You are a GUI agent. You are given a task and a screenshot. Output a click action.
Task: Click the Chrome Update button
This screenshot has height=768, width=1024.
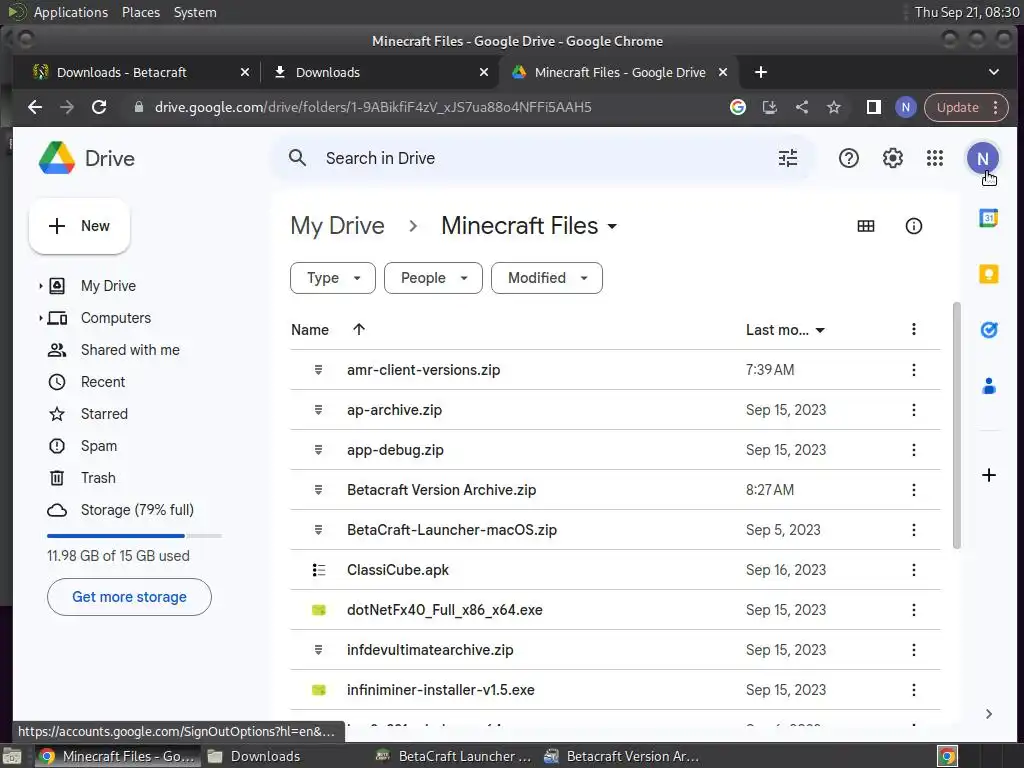coord(966,107)
